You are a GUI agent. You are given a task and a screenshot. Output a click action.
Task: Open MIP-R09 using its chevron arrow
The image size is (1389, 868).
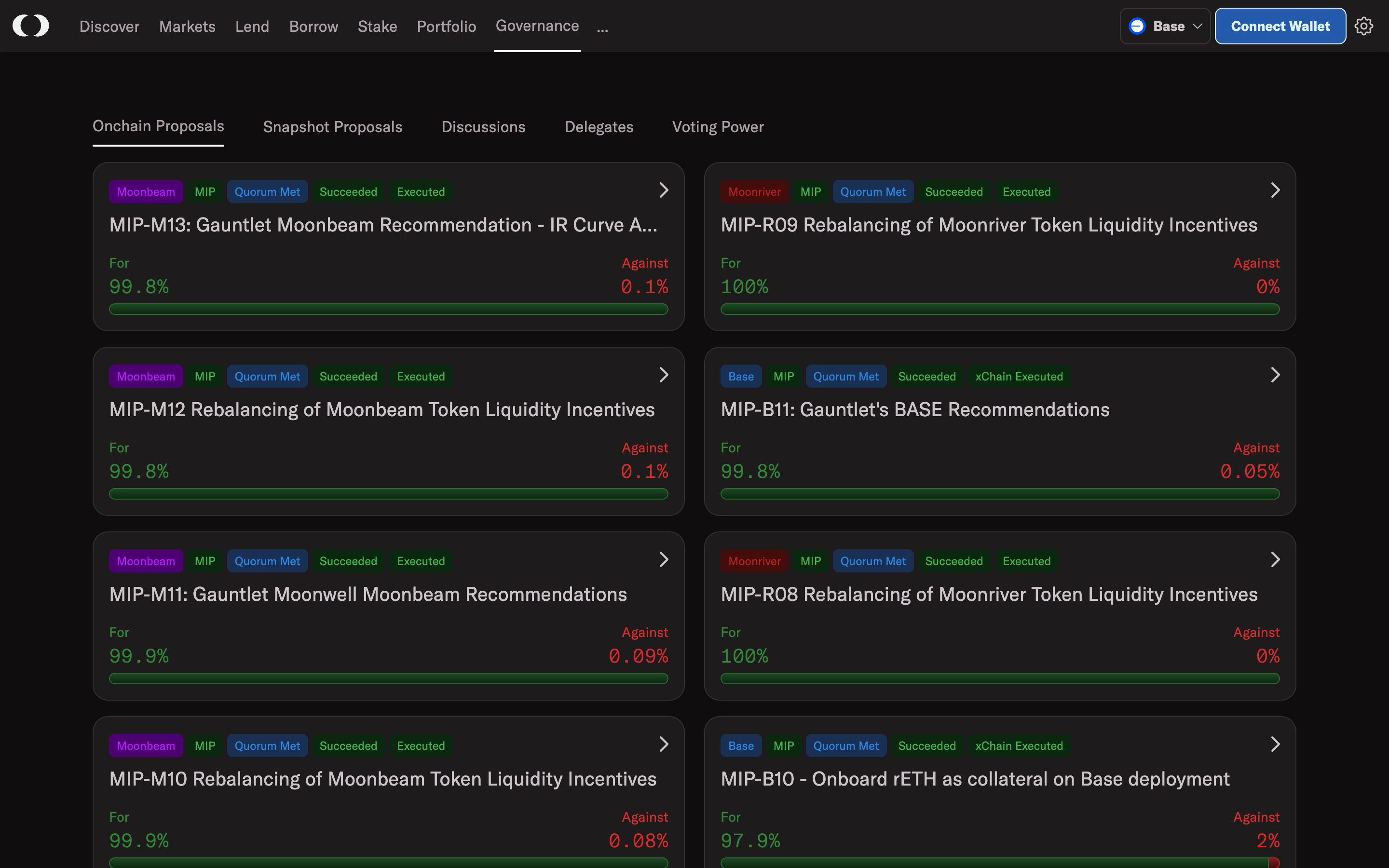[1275, 190]
